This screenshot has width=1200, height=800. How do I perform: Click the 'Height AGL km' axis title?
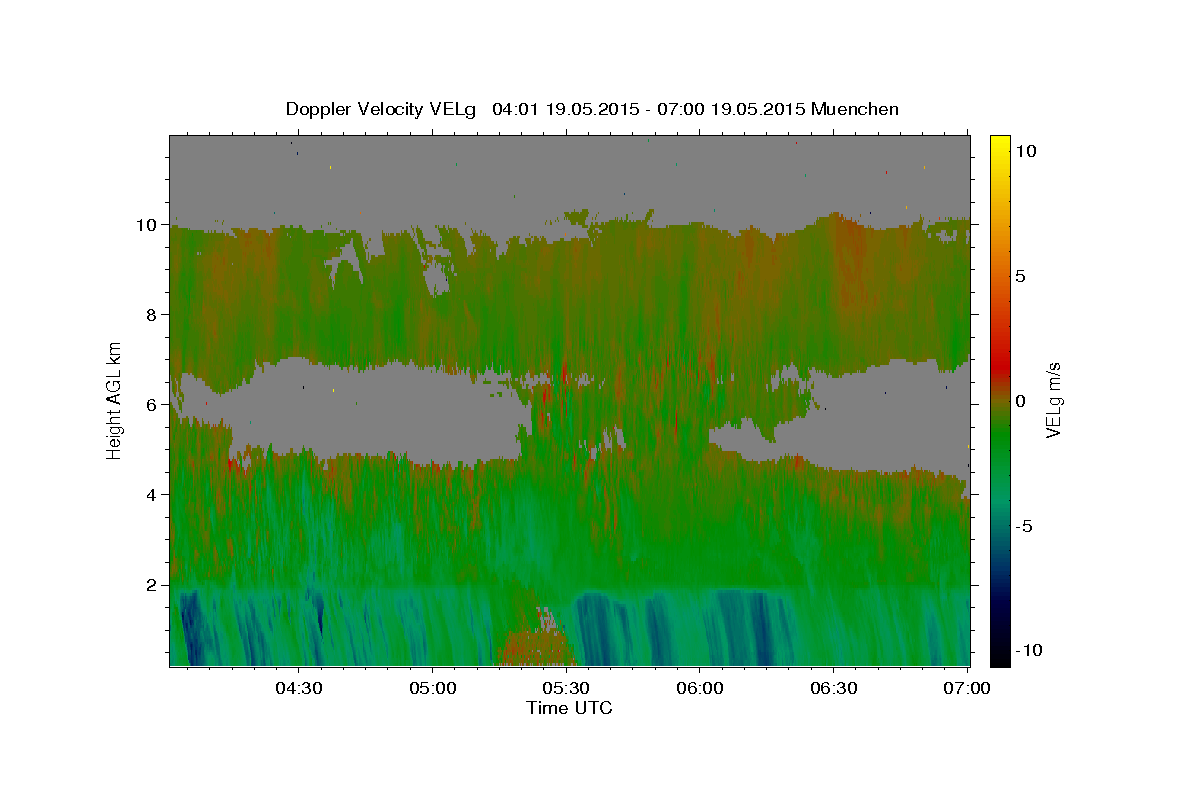tap(114, 399)
